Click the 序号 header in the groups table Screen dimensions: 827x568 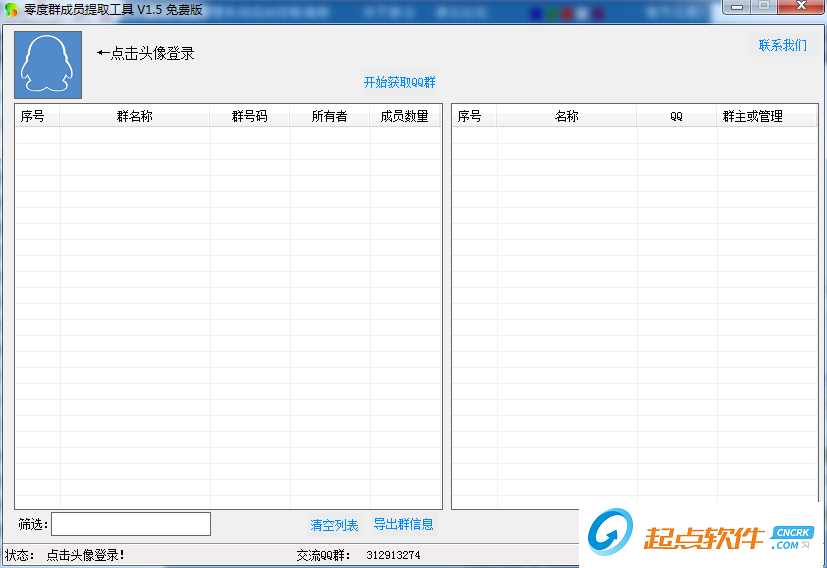pyautogui.click(x=37, y=116)
